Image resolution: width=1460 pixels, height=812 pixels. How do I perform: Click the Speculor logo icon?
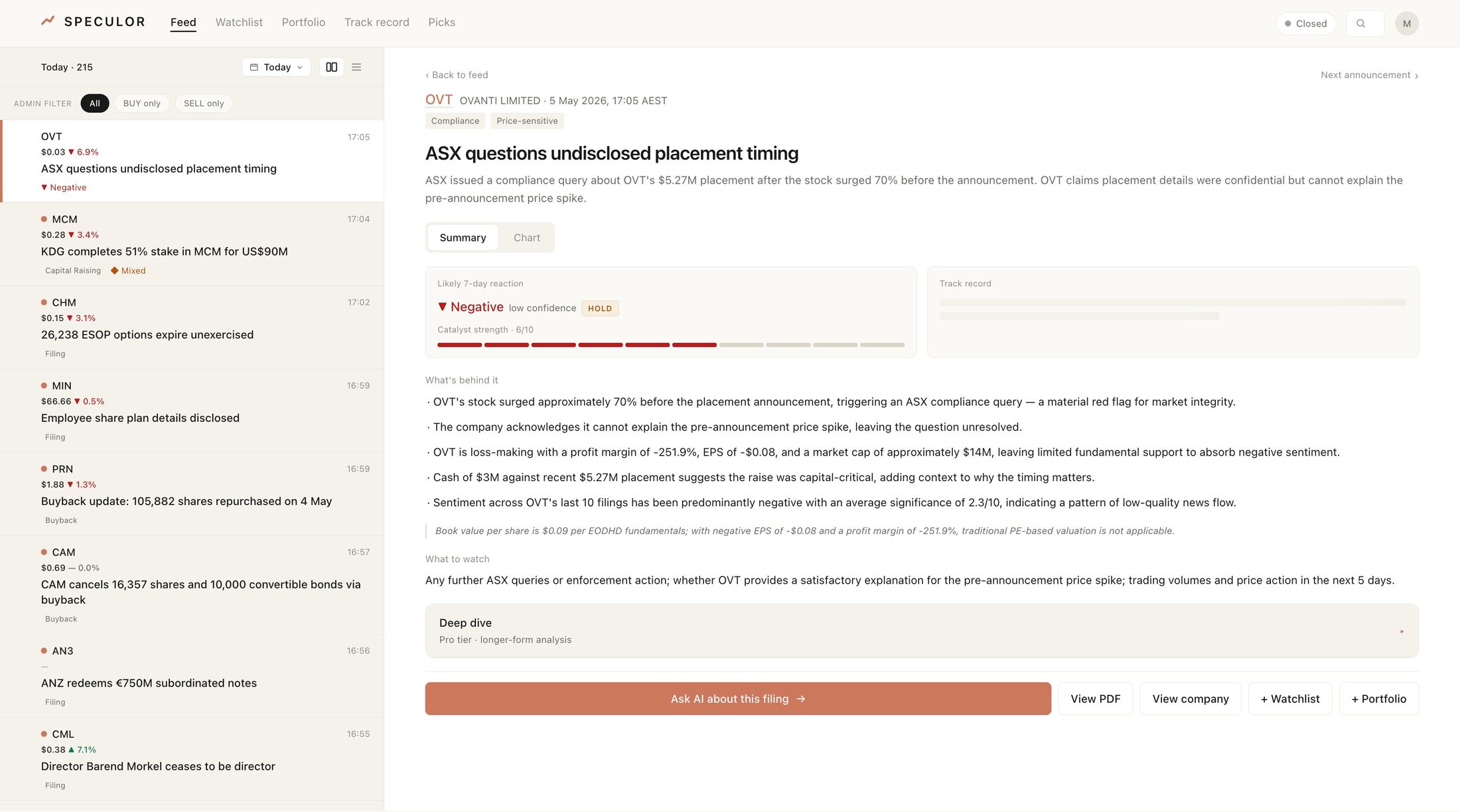(x=48, y=21)
